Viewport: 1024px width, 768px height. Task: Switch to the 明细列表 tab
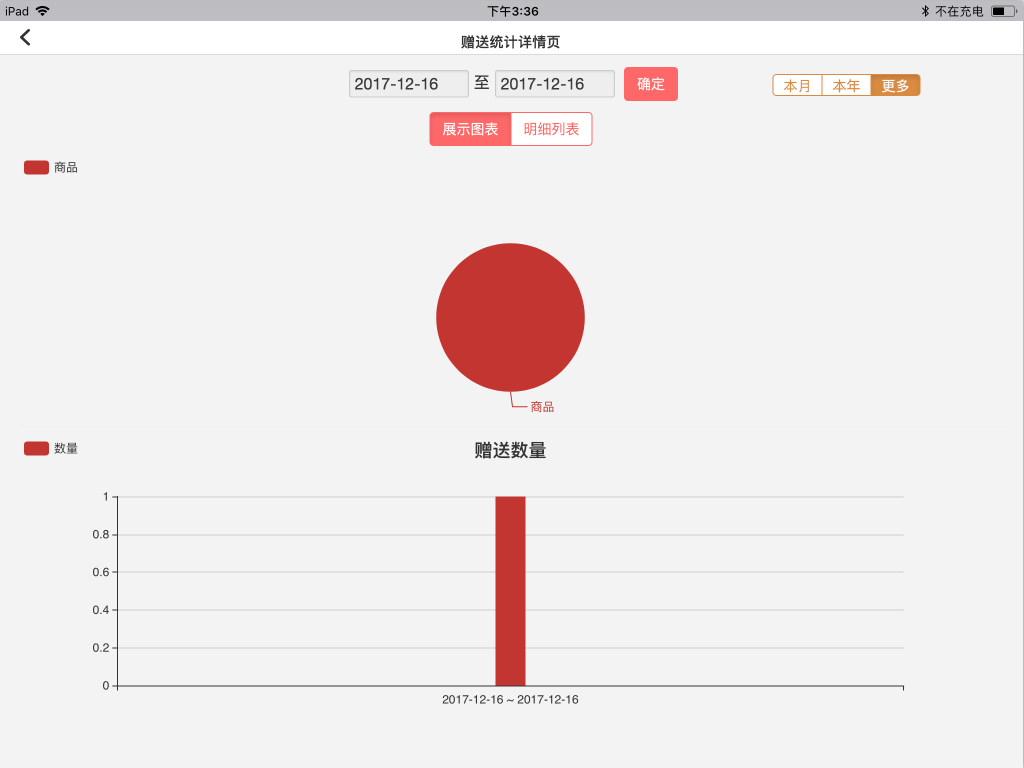tap(551, 129)
